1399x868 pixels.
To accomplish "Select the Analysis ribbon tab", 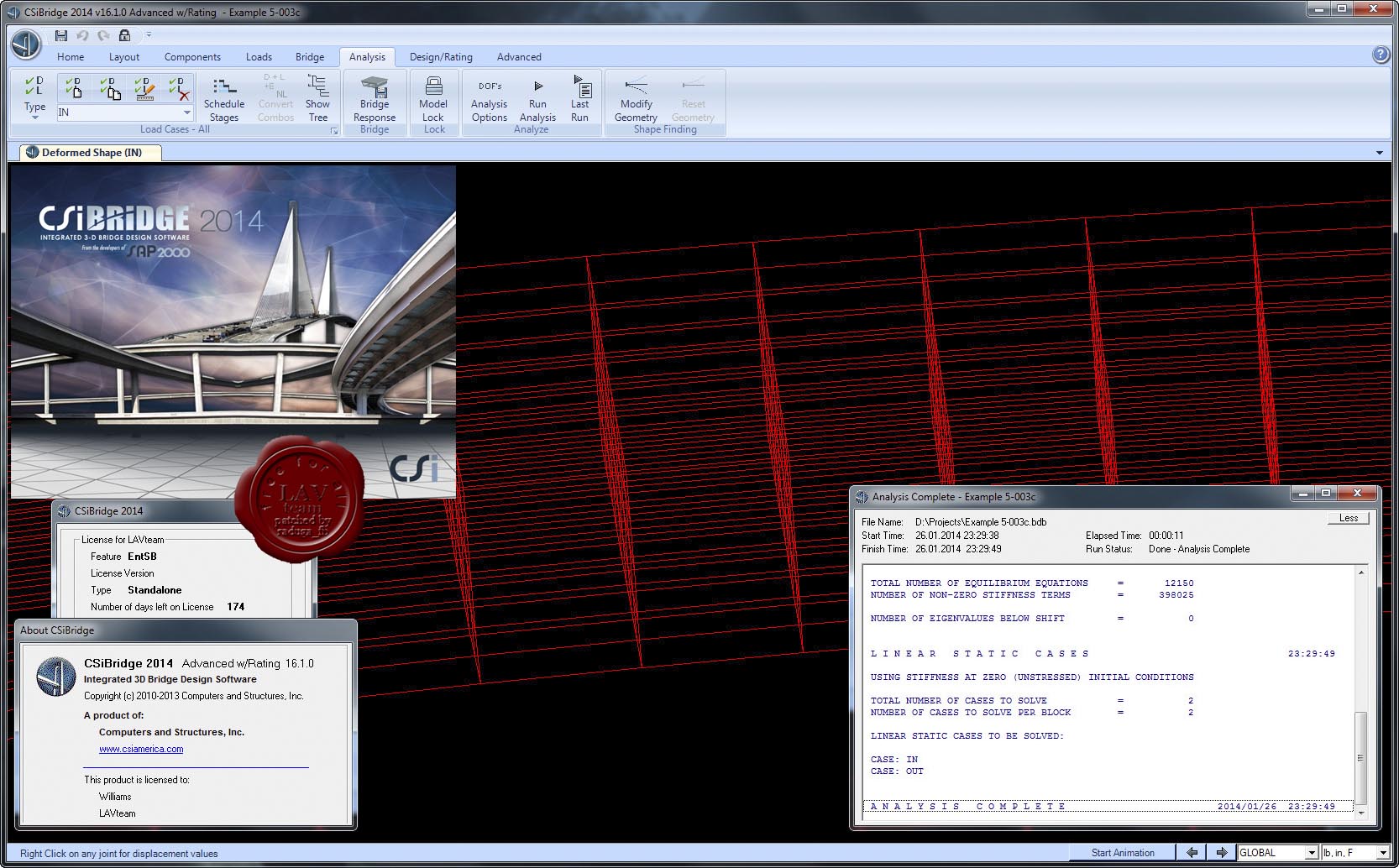I will pyautogui.click(x=367, y=57).
